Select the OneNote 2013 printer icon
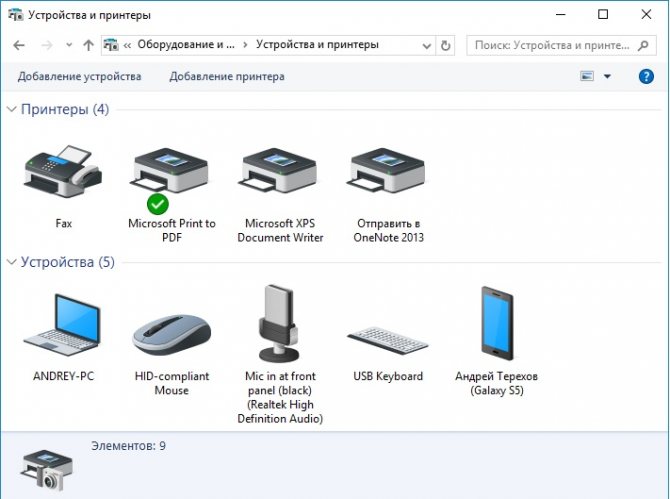This screenshot has height=499, width=670. pyautogui.click(x=387, y=175)
